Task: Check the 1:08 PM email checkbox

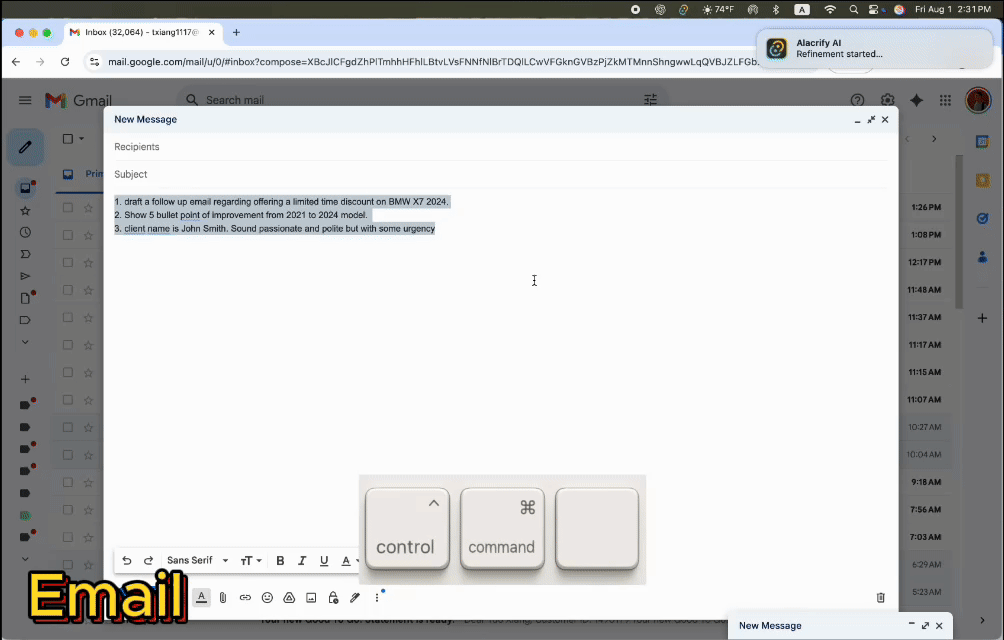Action: (x=68, y=235)
